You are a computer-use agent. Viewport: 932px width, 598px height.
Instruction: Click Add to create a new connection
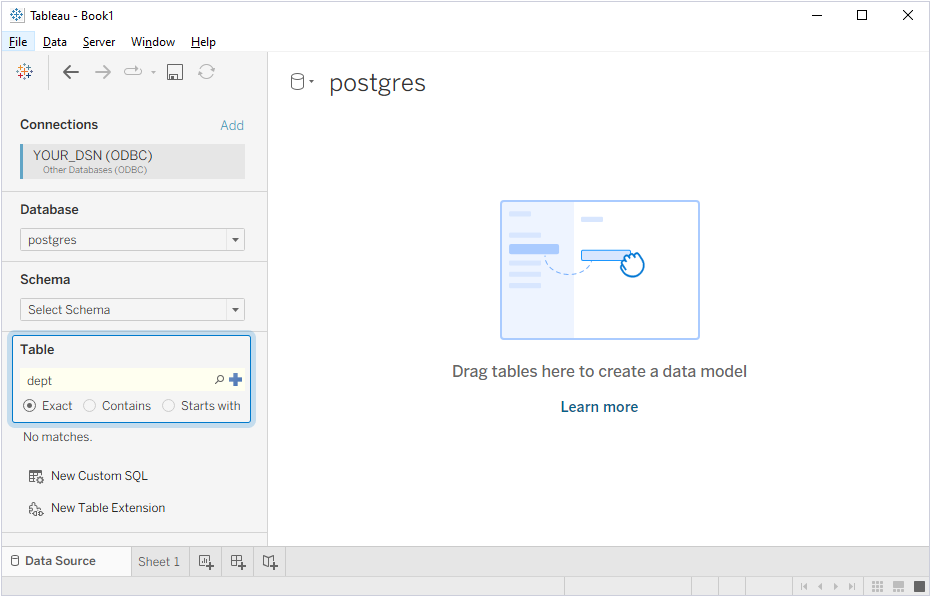232,125
